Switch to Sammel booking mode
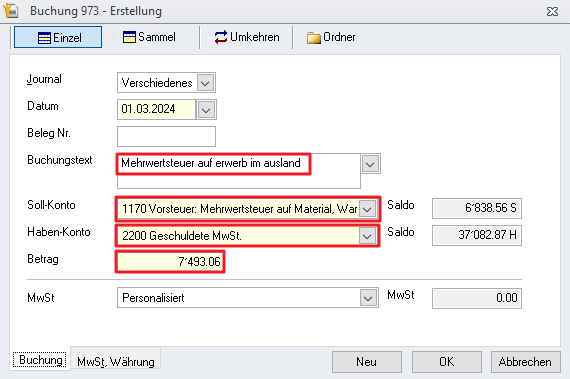The height and width of the screenshot is (379, 570). (x=149, y=37)
